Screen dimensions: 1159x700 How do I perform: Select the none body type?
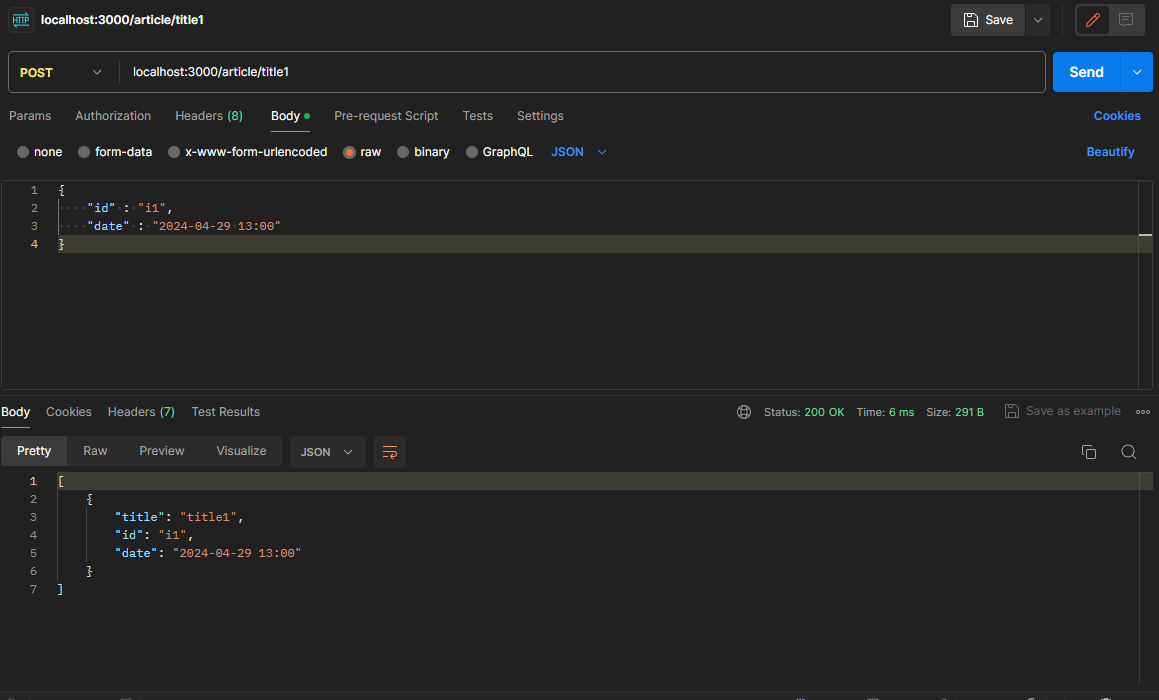(40, 152)
